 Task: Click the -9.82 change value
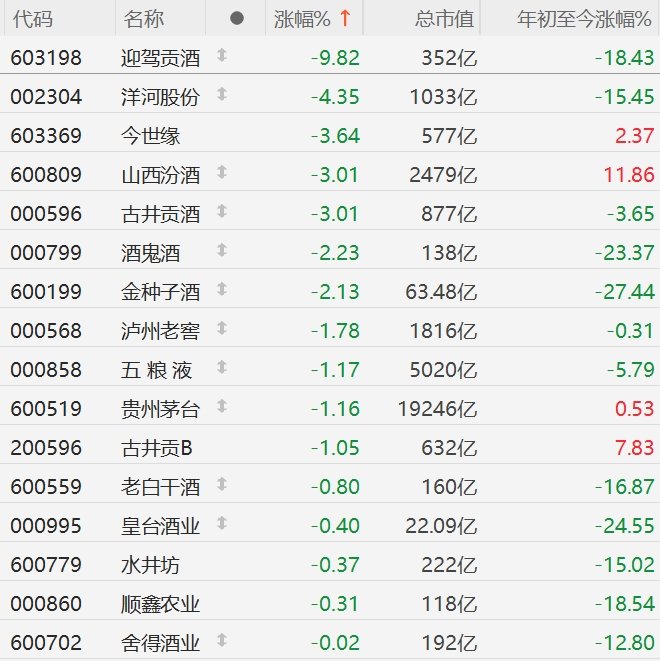pos(335,58)
